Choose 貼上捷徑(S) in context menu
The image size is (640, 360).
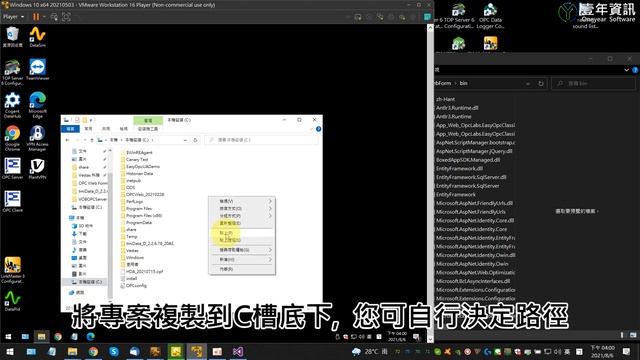pos(242,240)
